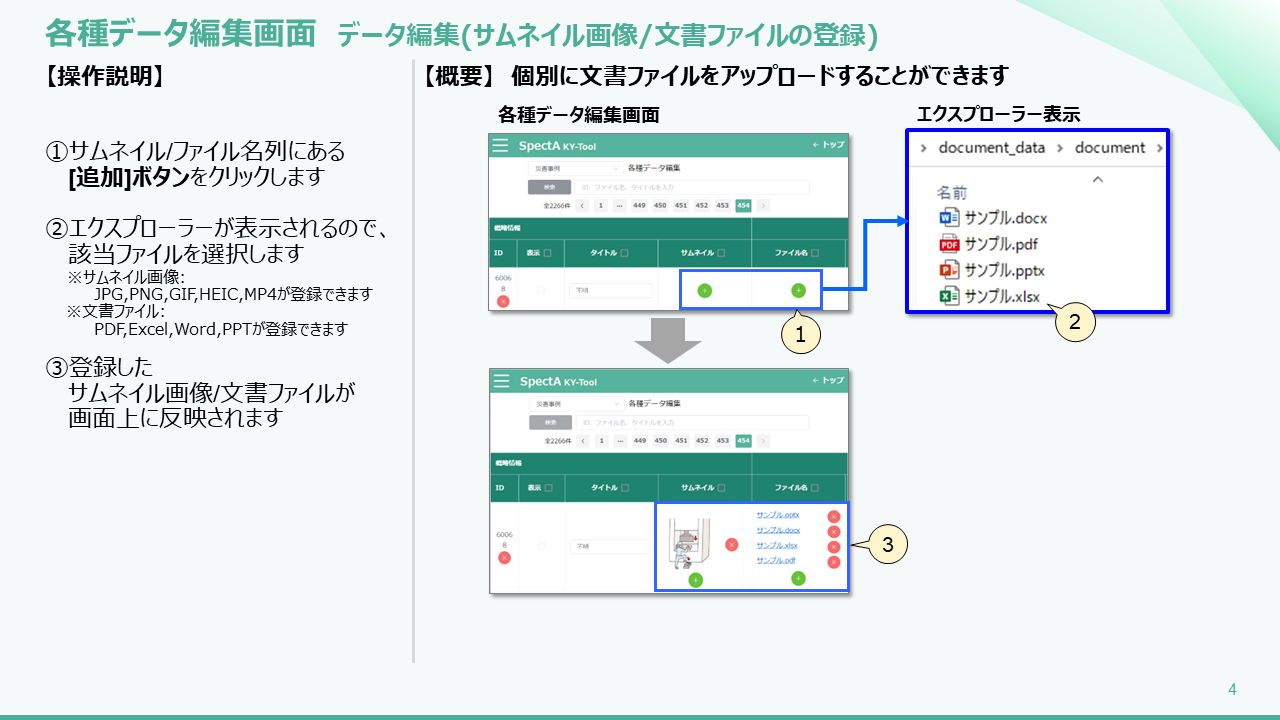1280x720 pixels.
Task: Go to page 449 in upper pagination
Action: pos(639,205)
